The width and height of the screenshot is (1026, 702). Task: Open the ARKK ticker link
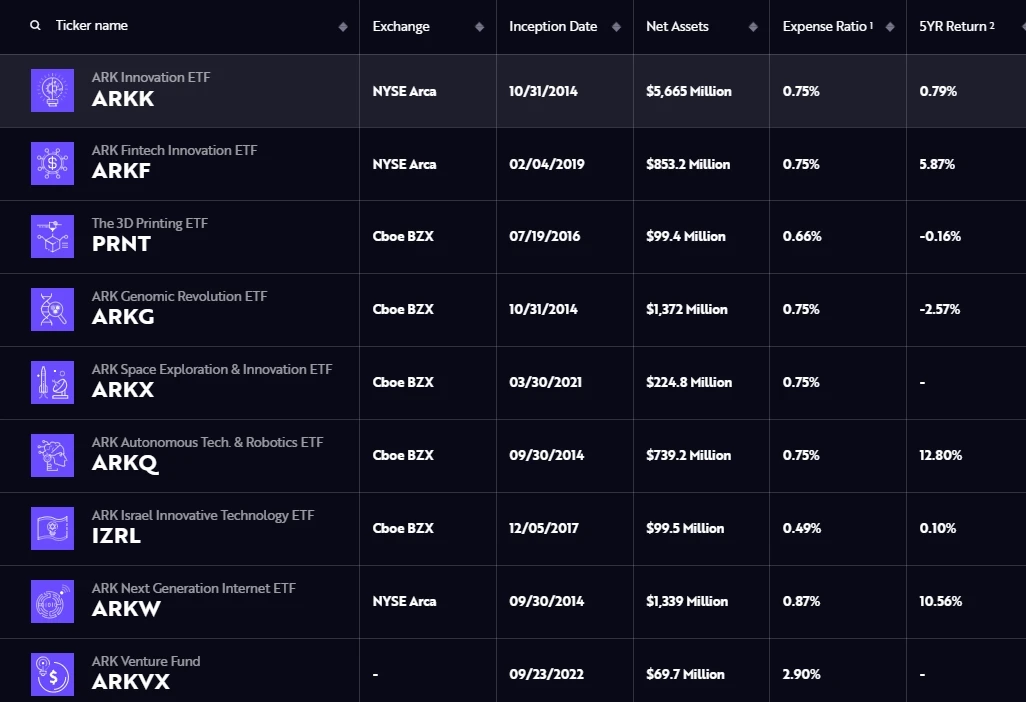(x=123, y=99)
